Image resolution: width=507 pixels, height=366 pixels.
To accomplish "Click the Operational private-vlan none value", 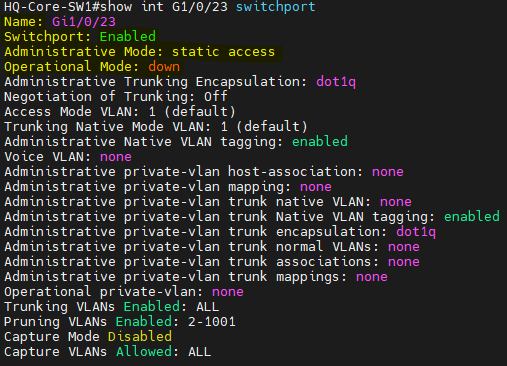I will tap(228, 292).
